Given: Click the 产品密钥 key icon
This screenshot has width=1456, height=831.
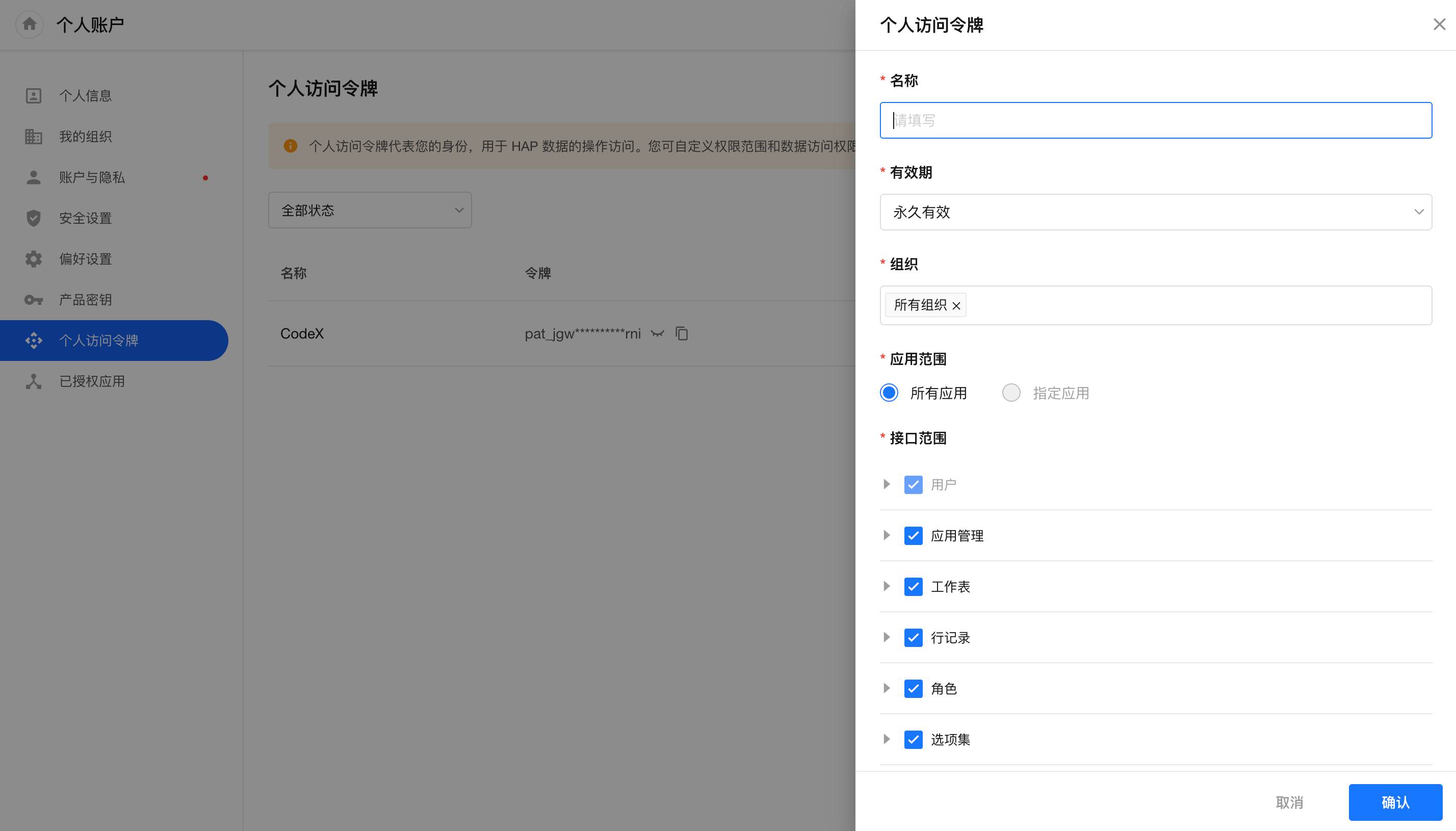Looking at the screenshot, I should [34, 300].
